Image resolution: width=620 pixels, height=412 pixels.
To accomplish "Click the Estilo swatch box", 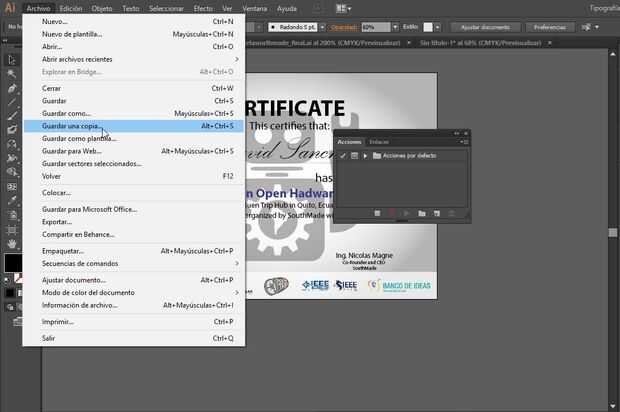I will coord(428,27).
